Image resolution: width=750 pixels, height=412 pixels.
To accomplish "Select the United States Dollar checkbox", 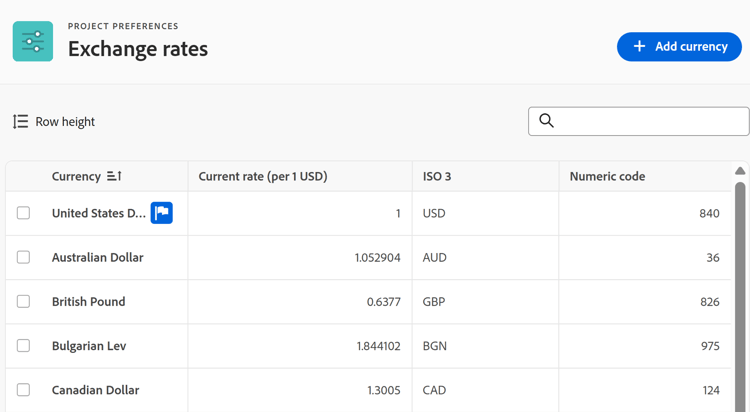I will (23, 213).
